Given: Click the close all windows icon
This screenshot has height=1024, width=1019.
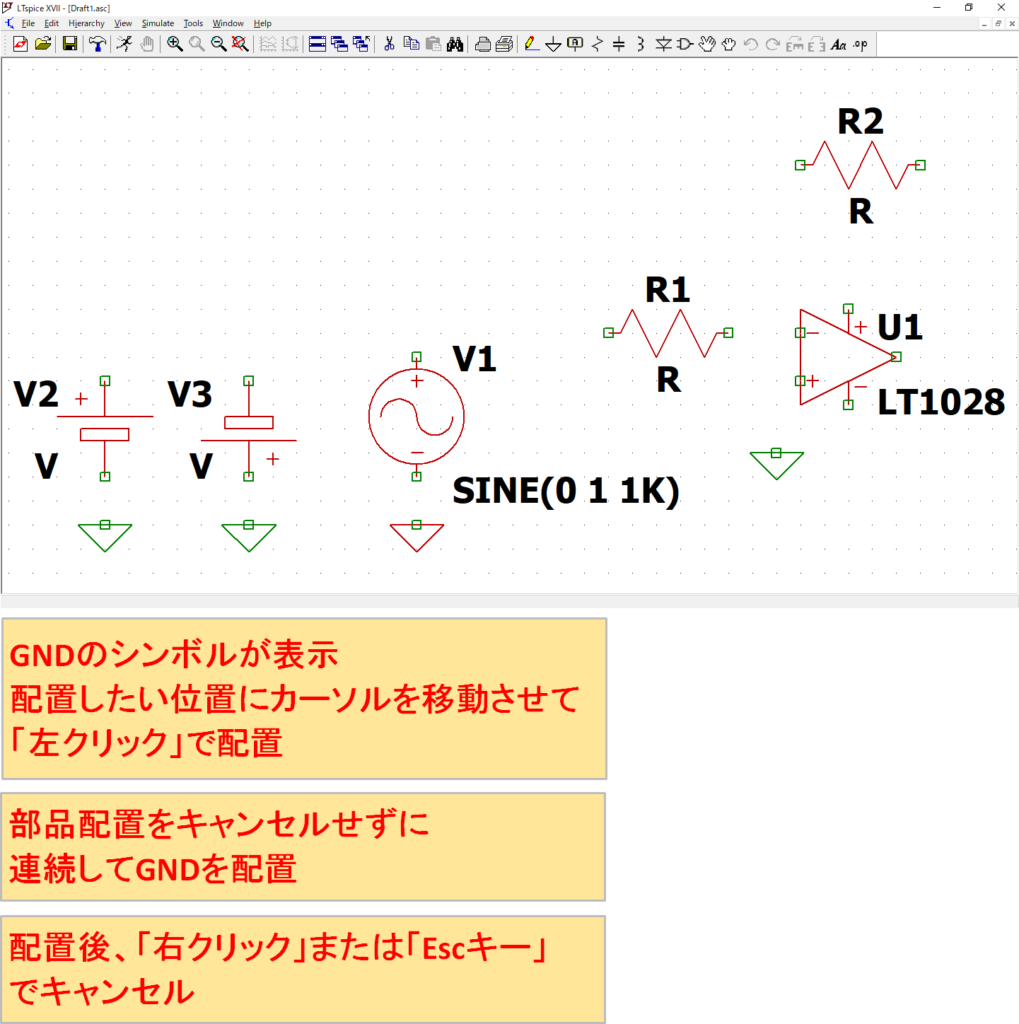Looking at the screenshot, I should 361,44.
